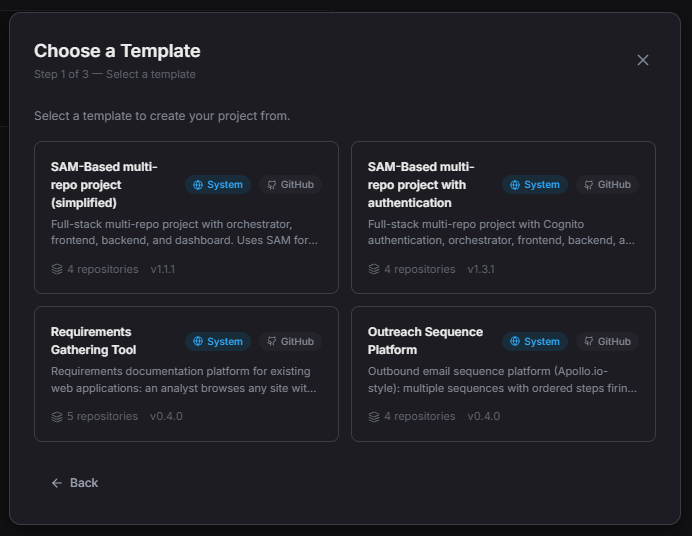692x536 pixels.
Task: Click GitHub badge on Outreach Sequence Platform
Action: point(607,341)
